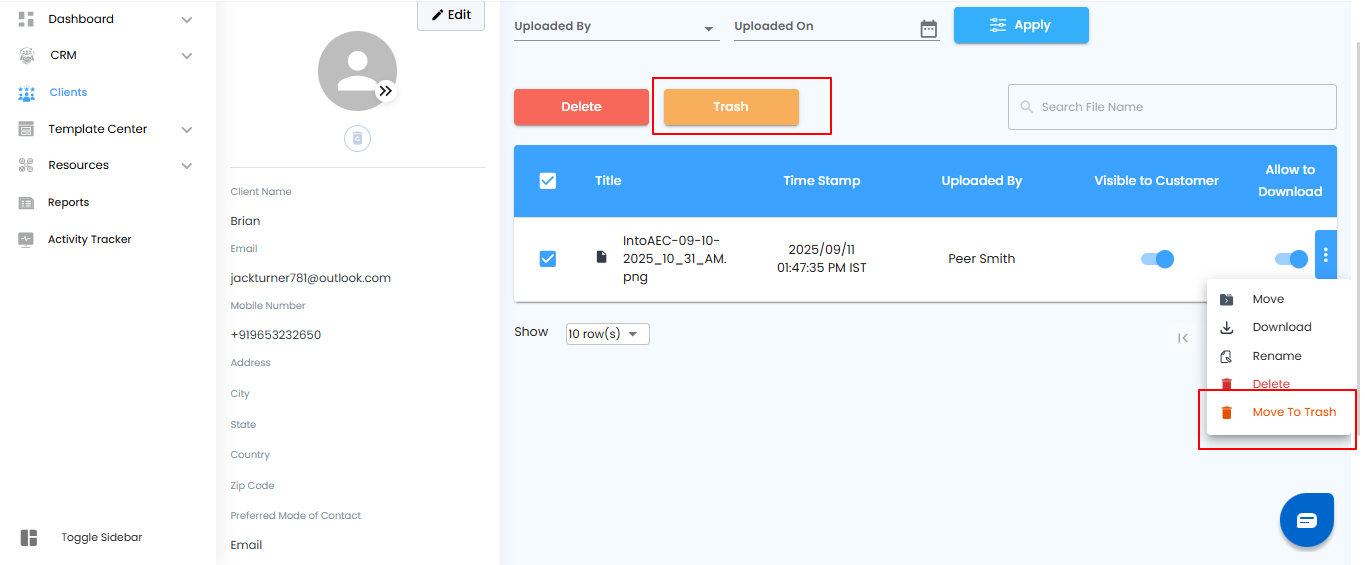Expand the Resources chevron

click(186, 166)
